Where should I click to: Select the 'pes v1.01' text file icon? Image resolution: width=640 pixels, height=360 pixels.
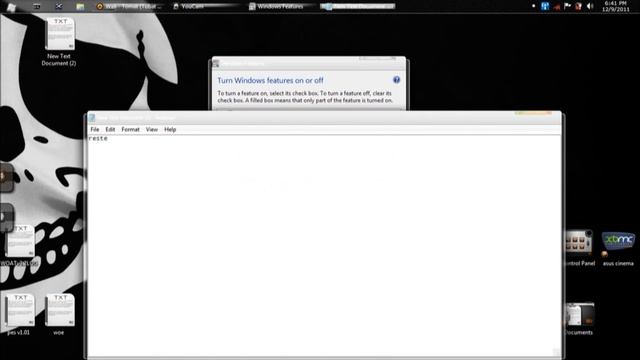coord(19,314)
